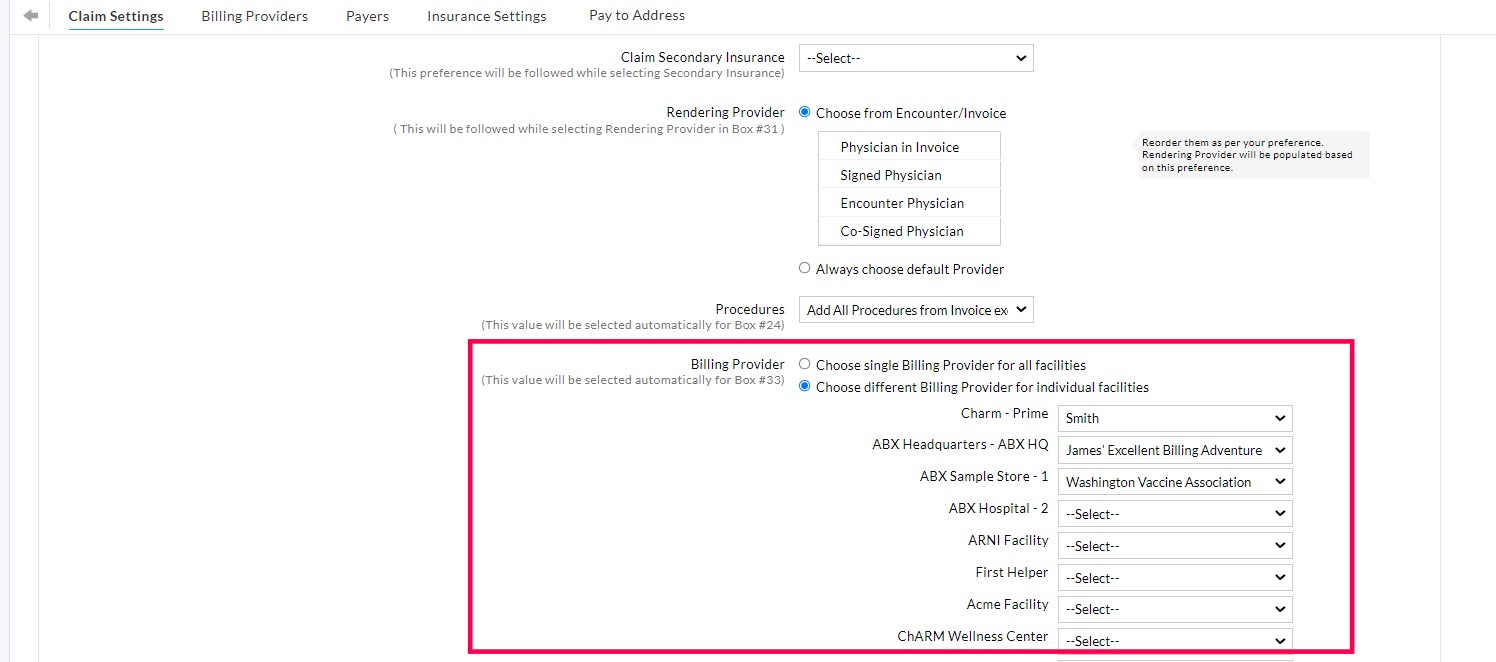1496x662 pixels.
Task: Click the back arrow to return
Action: coord(30,14)
